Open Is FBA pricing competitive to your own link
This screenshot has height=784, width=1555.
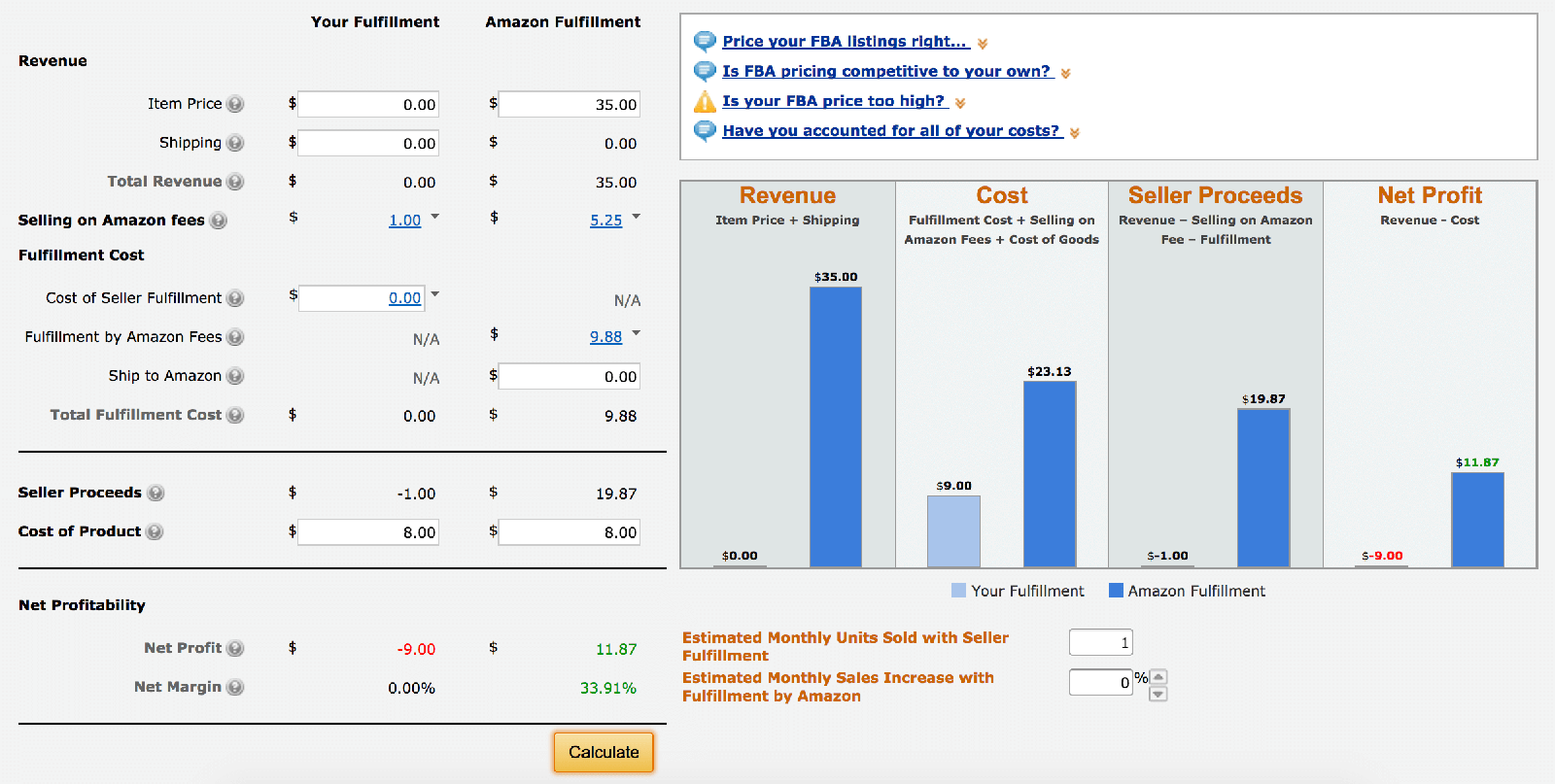click(887, 71)
